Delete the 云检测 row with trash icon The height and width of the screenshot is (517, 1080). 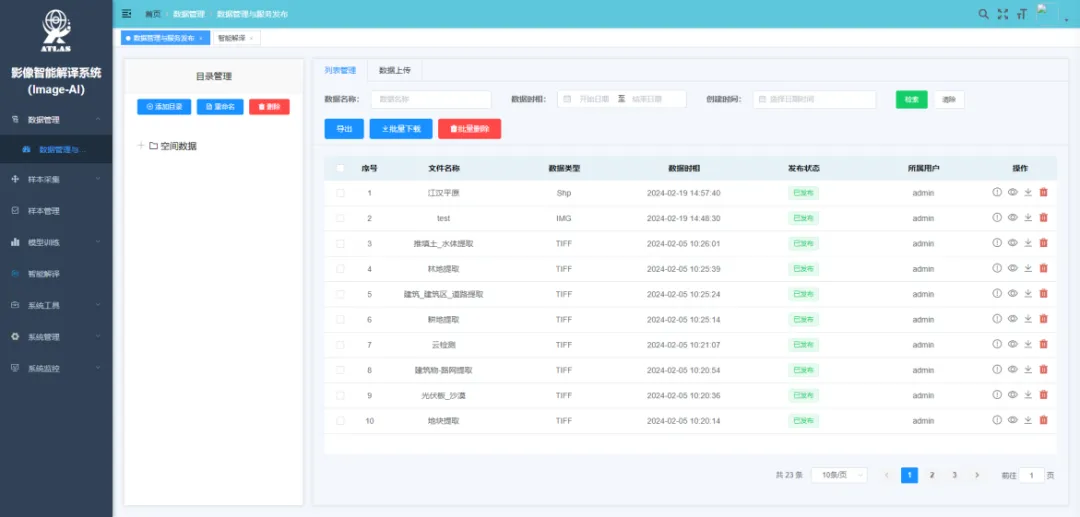[1043, 344]
